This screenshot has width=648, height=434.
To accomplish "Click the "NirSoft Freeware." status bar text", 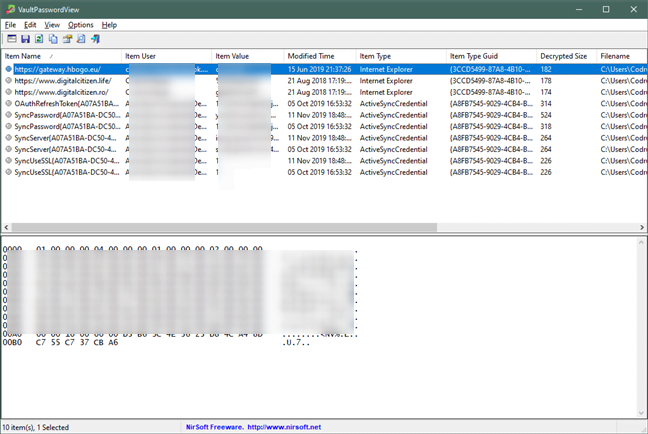I will coord(214,427).
